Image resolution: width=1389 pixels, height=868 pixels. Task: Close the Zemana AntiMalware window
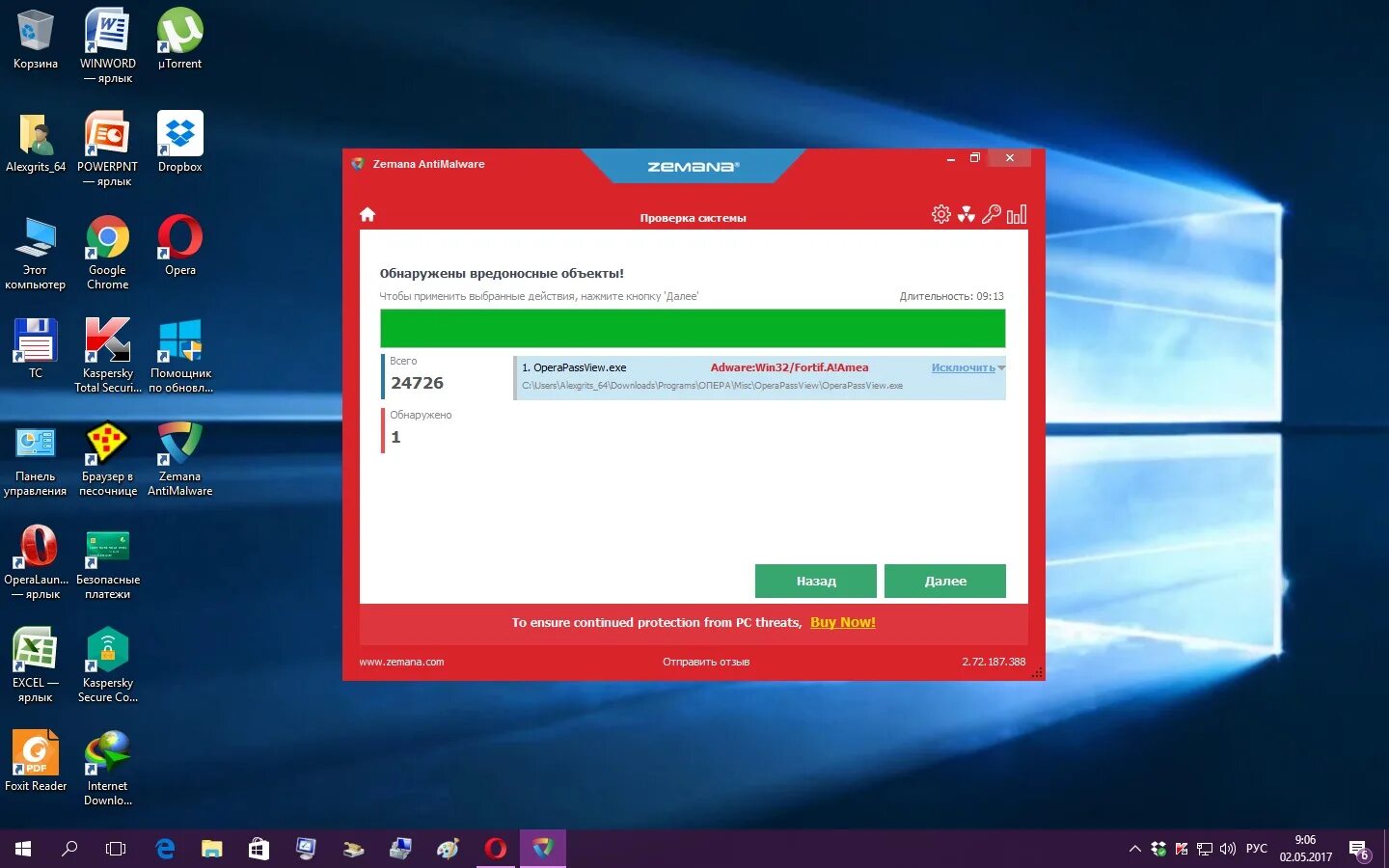pyautogui.click(x=1010, y=158)
